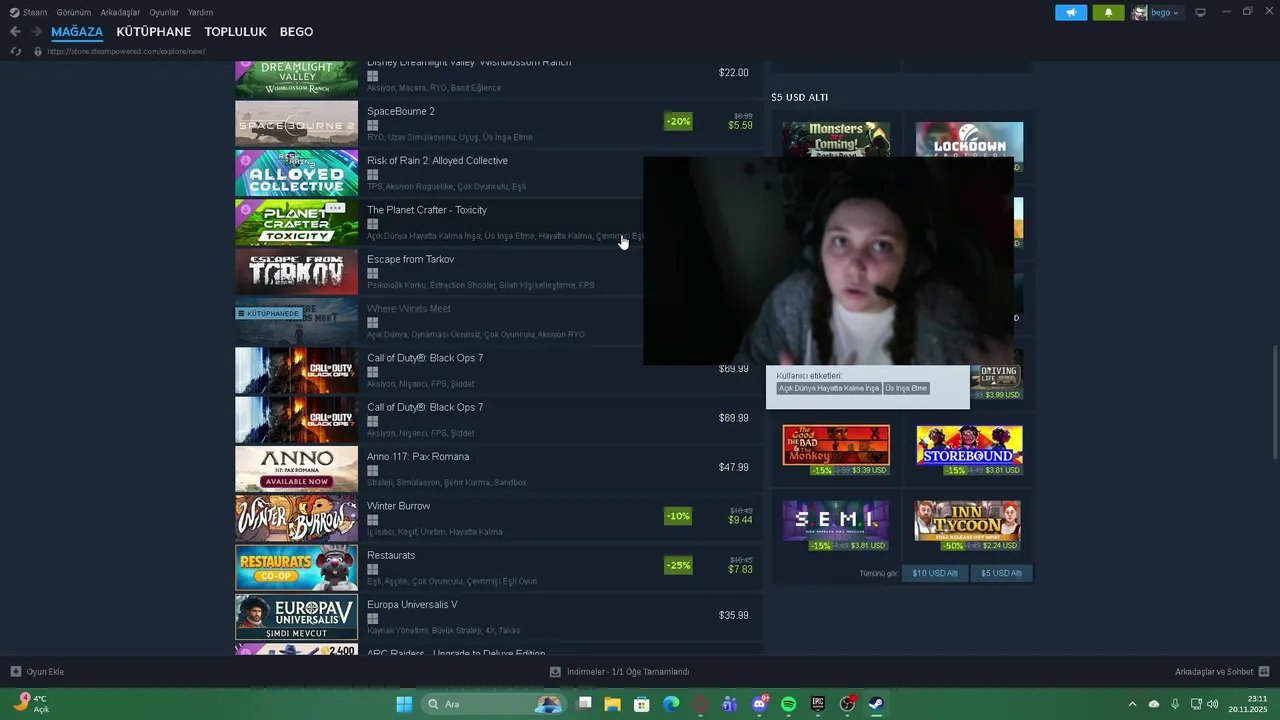1280x720 pixels.
Task: Open Epic Games Launcher from taskbar
Action: pos(818,704)
